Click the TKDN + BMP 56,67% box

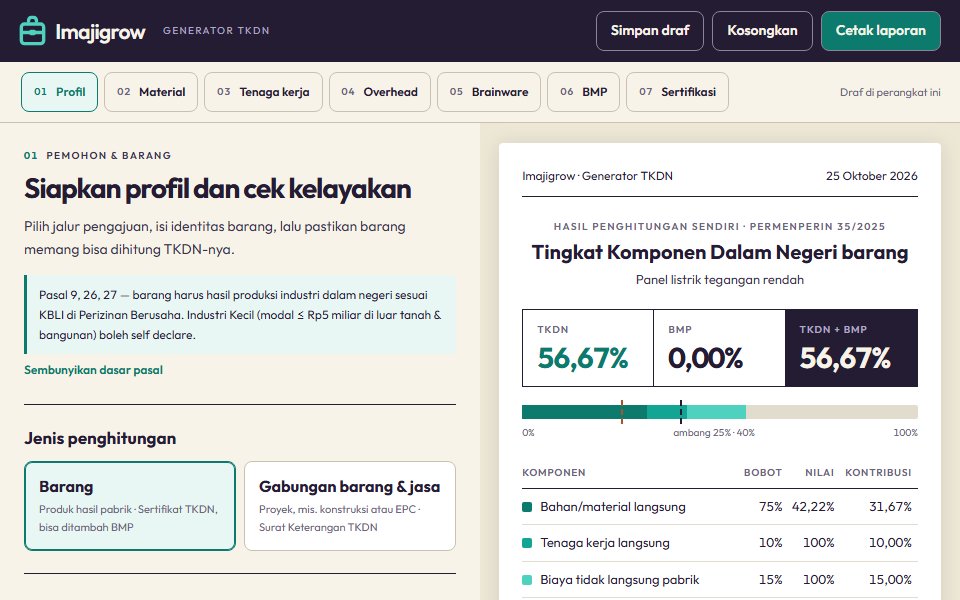click(x=851, y=348)
